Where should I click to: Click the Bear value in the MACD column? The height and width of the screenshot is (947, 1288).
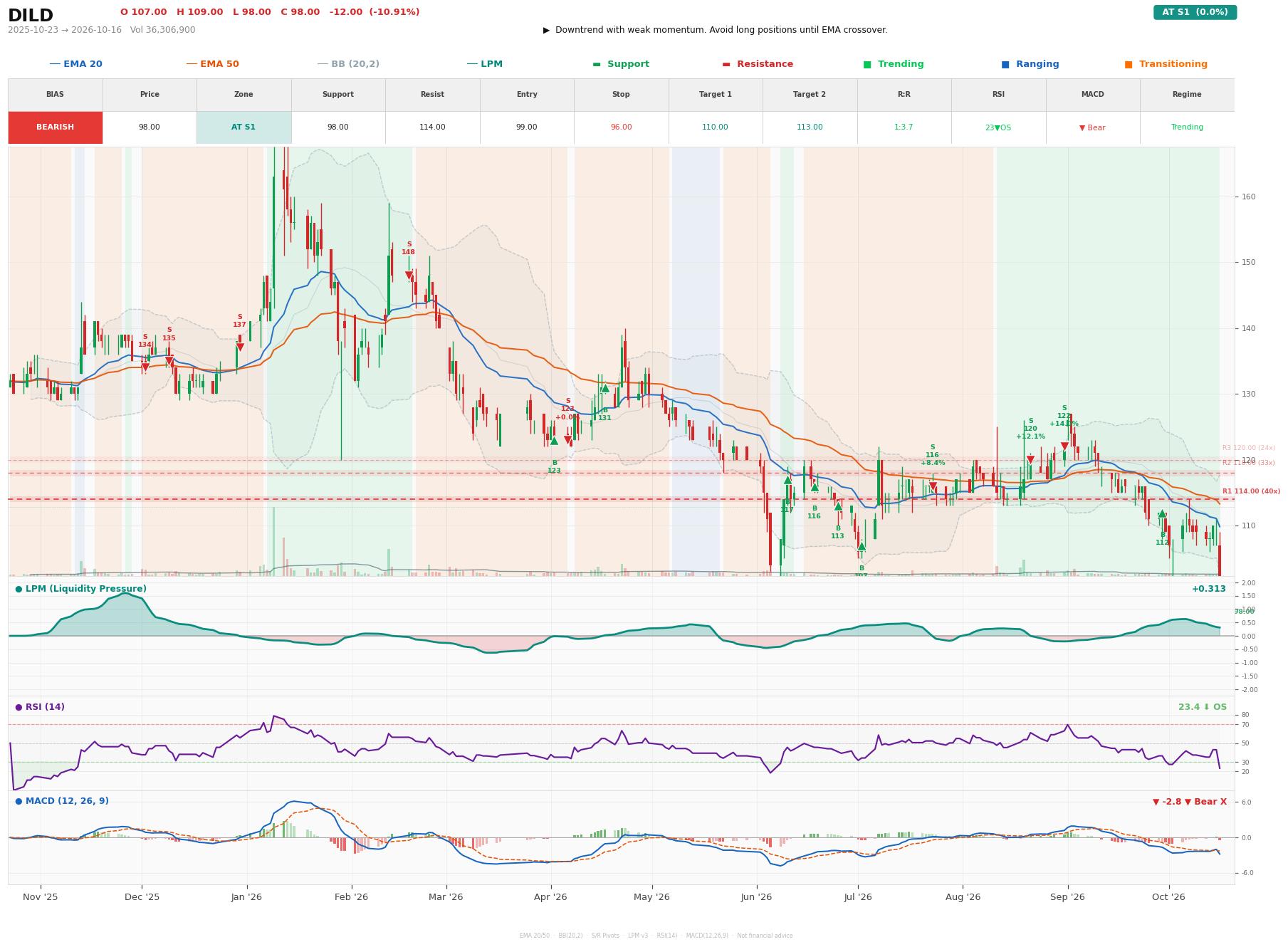[1092, 128]
